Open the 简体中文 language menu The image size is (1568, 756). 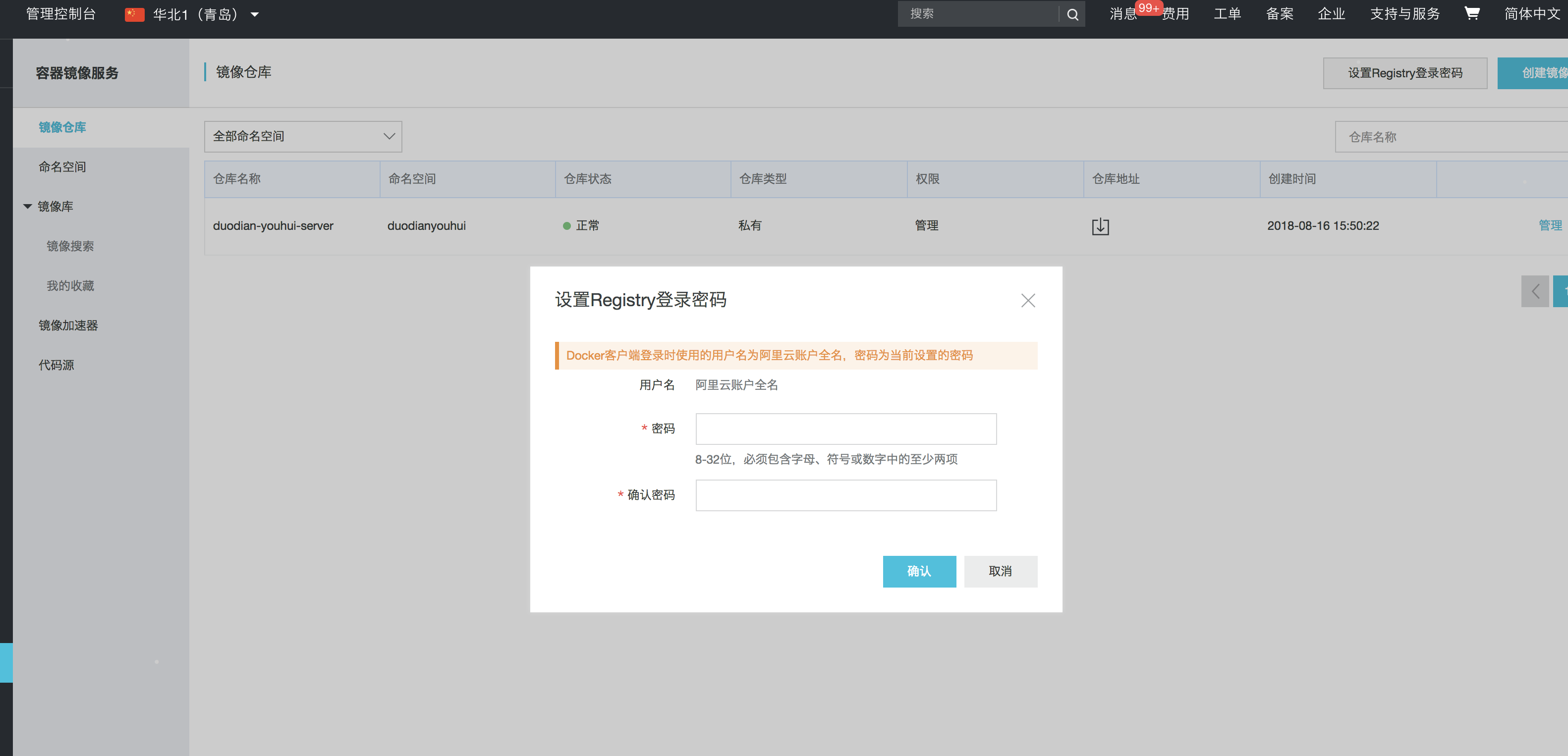pos(1531,14)
